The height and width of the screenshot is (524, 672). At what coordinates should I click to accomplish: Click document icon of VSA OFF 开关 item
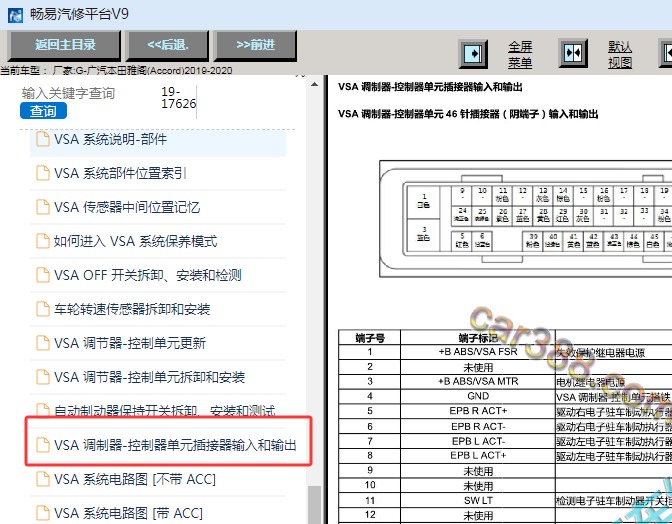[x=42, y=275]
